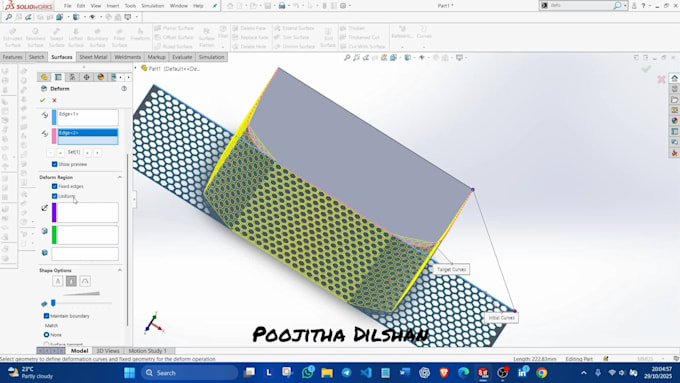
Task: Open WhatsApp from the Windows taskbar
Action: click(308, 372)
